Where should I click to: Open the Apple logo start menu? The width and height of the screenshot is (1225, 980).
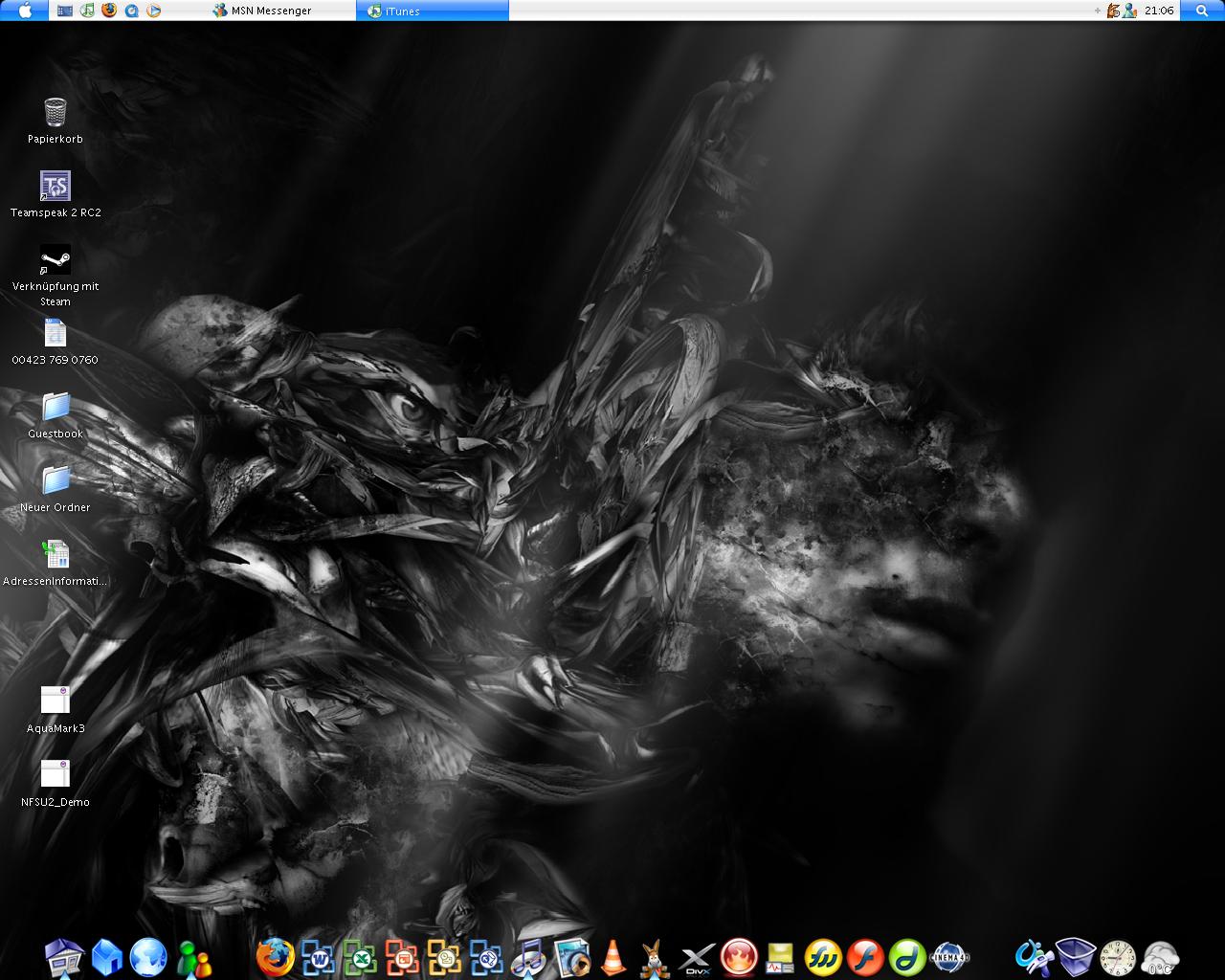point(25,11)
